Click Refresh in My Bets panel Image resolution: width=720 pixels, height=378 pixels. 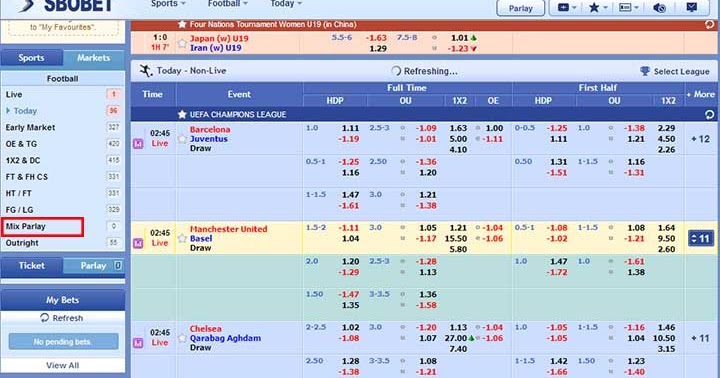[x=62, y=318]
